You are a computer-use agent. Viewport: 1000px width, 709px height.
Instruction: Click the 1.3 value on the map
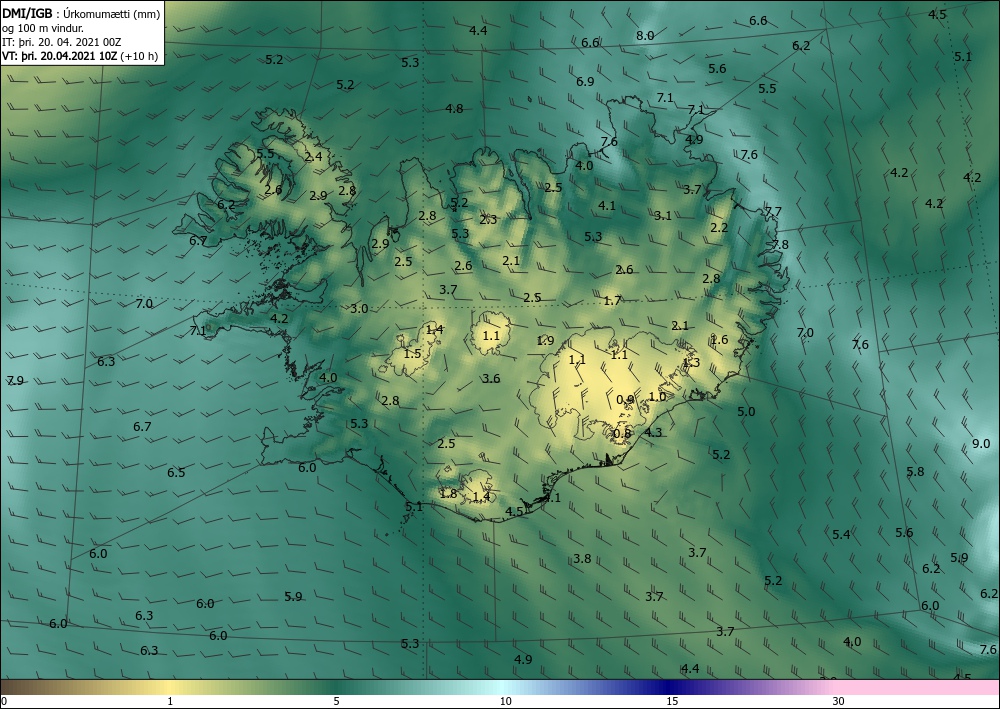click(691, 363)
